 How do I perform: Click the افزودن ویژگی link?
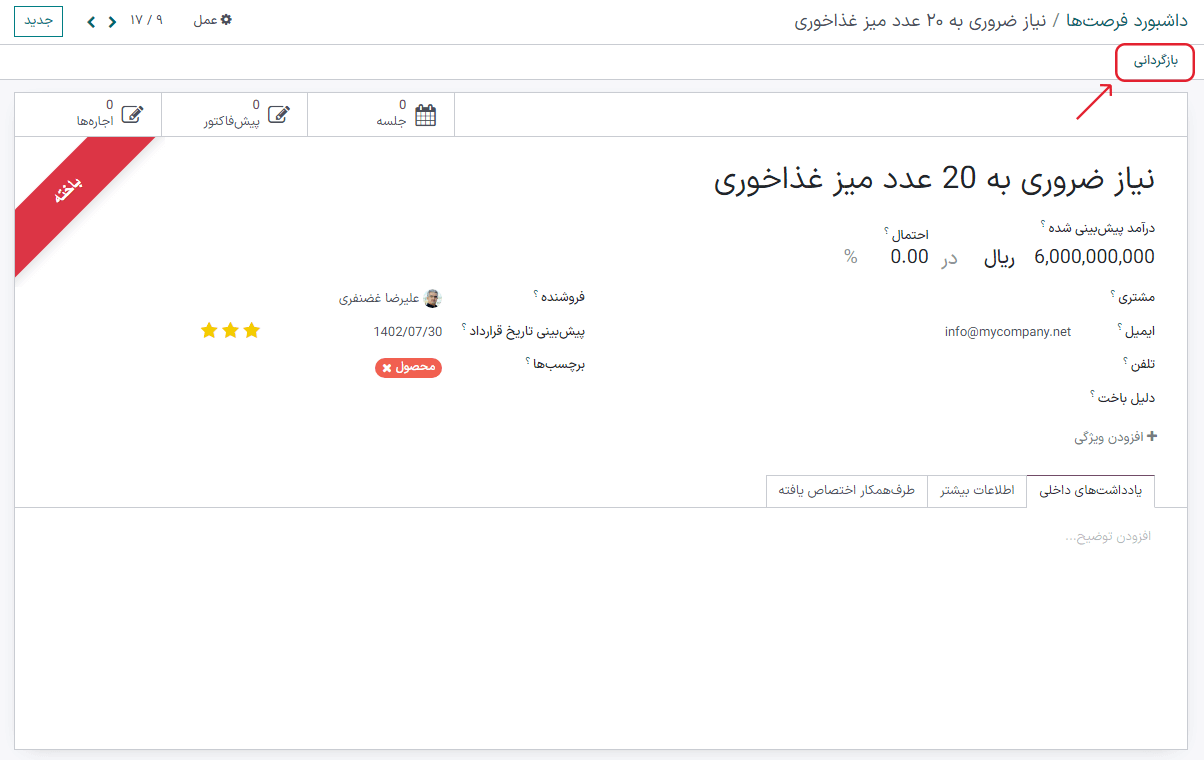point(1113,436)
